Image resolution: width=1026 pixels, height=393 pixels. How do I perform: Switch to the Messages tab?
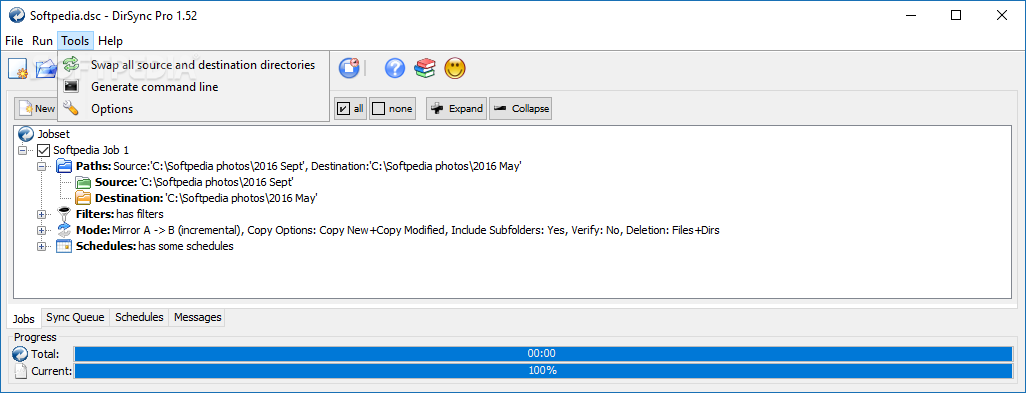(x=197, y=317)
